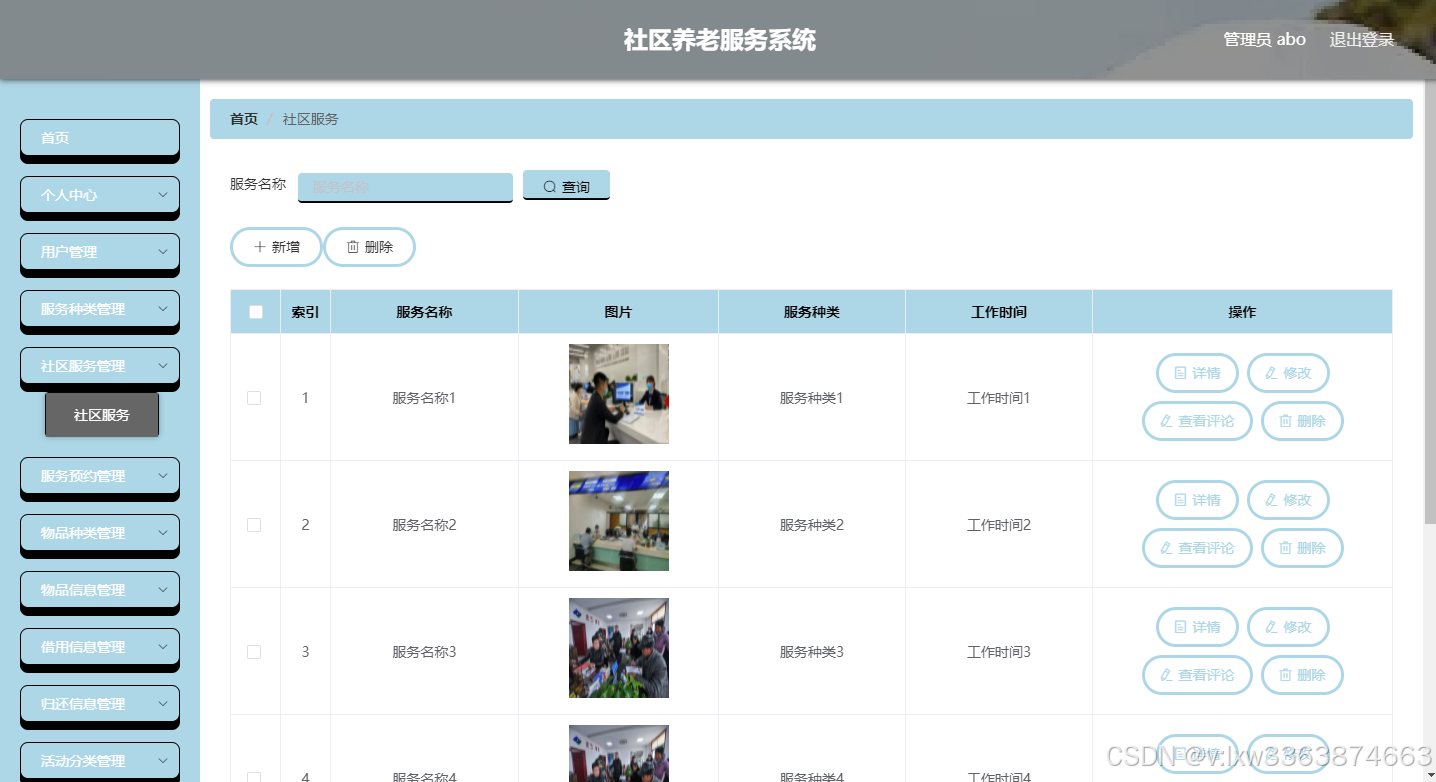Image resolution: width=1436 pixels, height=782 pixels.
Task: Click 首页 in the breadcrumb navigation
Action: 244,118
